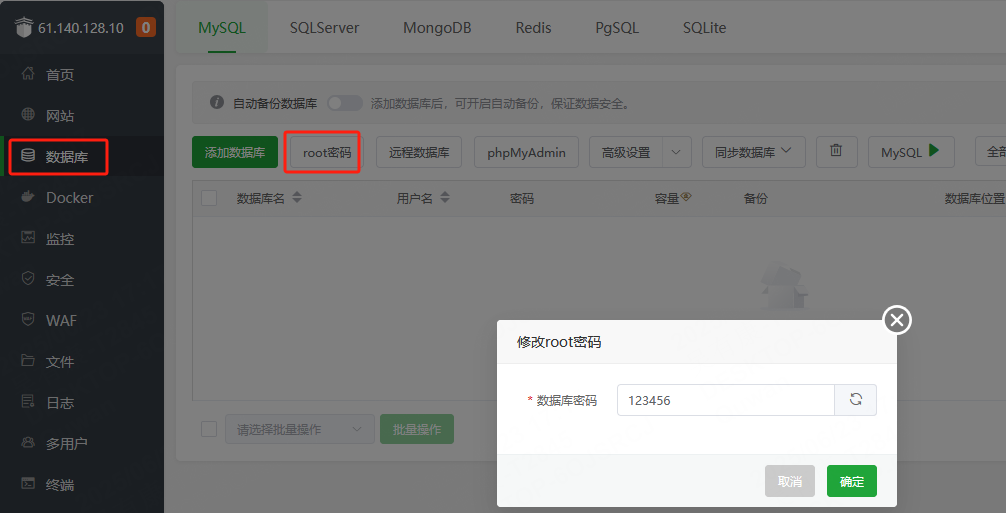Click 取消 in the dialog
This screenshot has width=1006, height=513.
coord(790,481)
